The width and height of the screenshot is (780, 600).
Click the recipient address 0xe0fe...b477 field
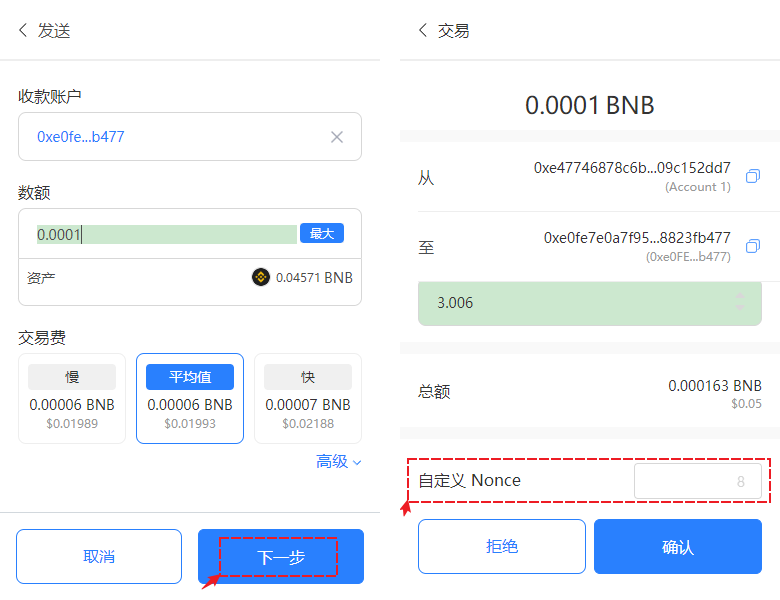170,137
